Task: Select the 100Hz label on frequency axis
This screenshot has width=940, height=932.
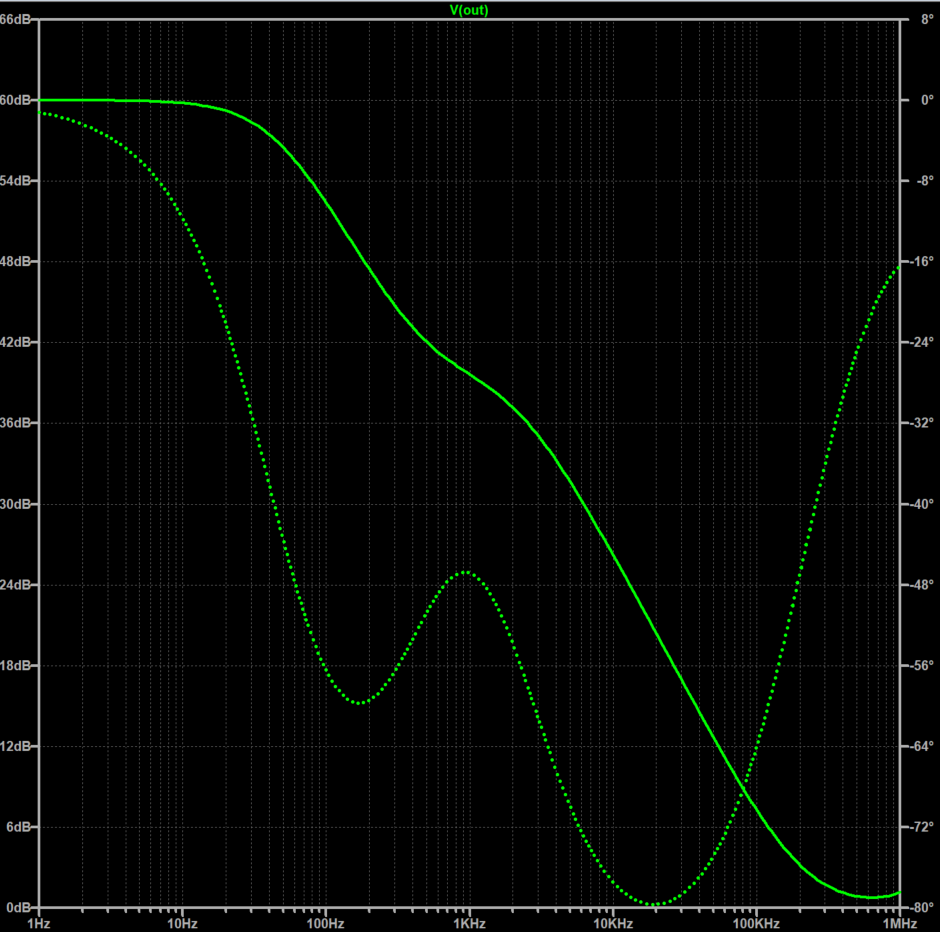Action: (x=325, y=922)
